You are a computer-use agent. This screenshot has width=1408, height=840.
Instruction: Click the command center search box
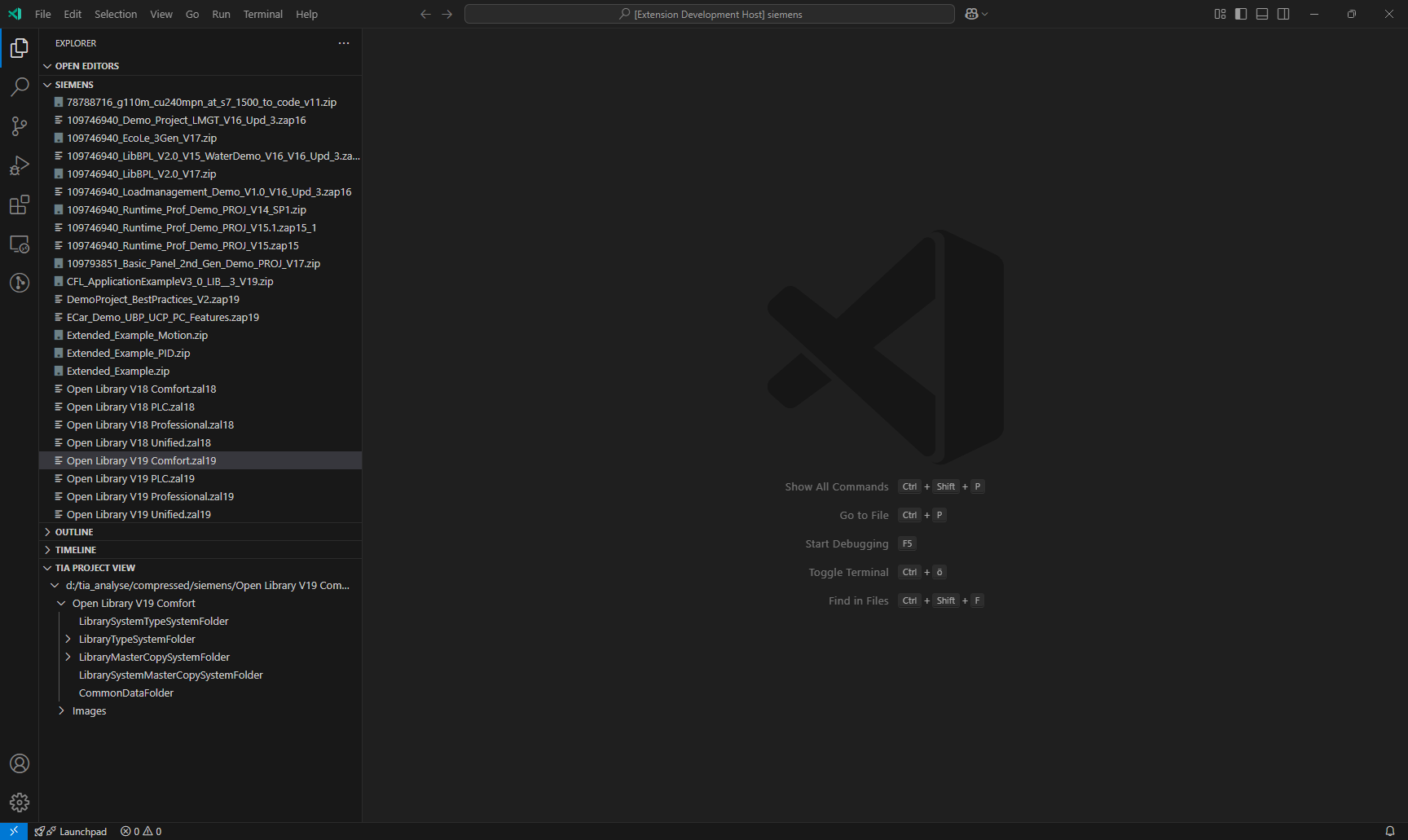tap(709, 14)
